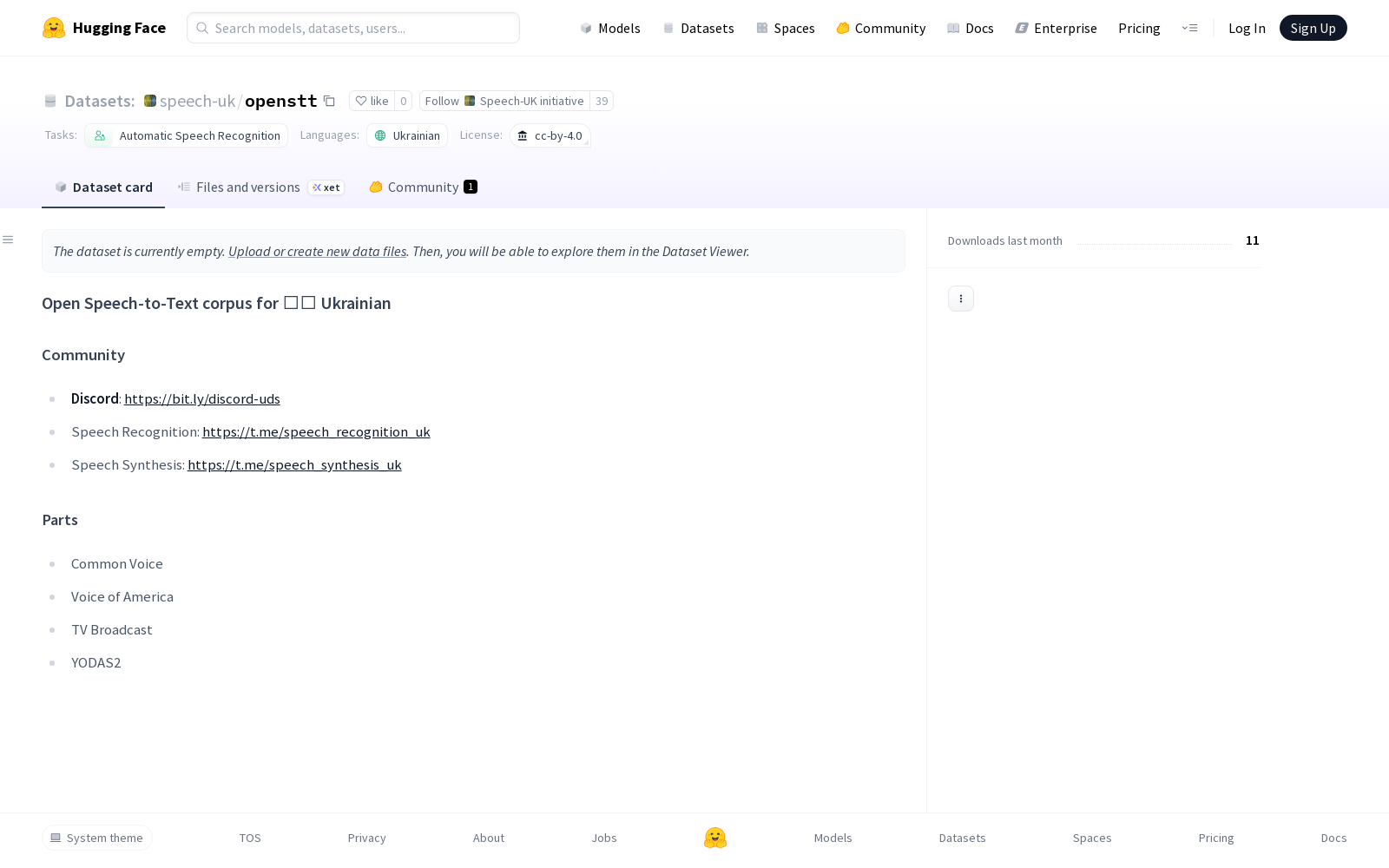Open Spaces in the footer
This screenshot has width=1389, height=868.
pos(1092,838)
